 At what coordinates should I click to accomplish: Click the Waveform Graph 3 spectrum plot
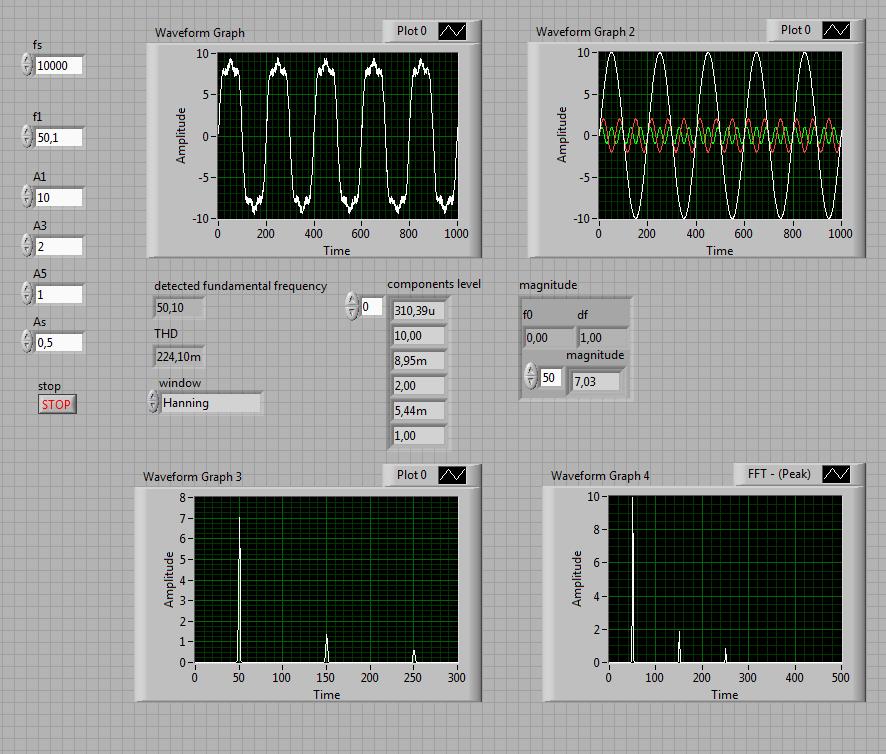[x=325, y=579]
